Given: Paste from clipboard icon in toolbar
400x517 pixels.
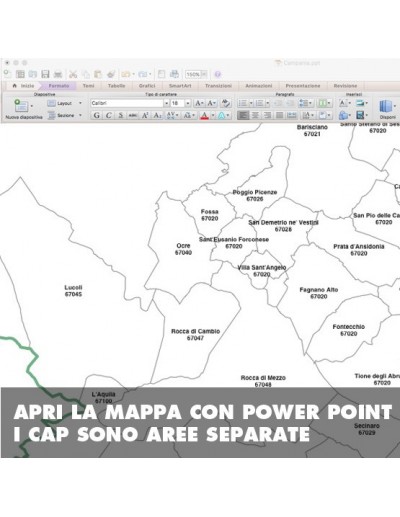Looking at the screenshot, I should click(98, 74).
